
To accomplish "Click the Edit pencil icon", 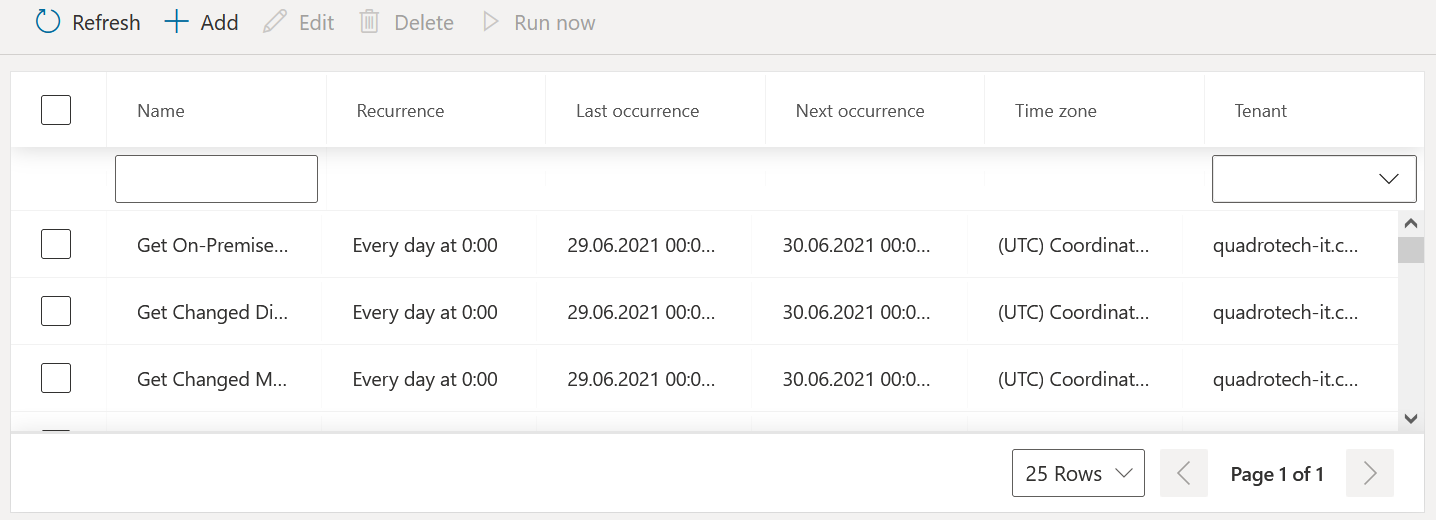I will click(274, 22).
